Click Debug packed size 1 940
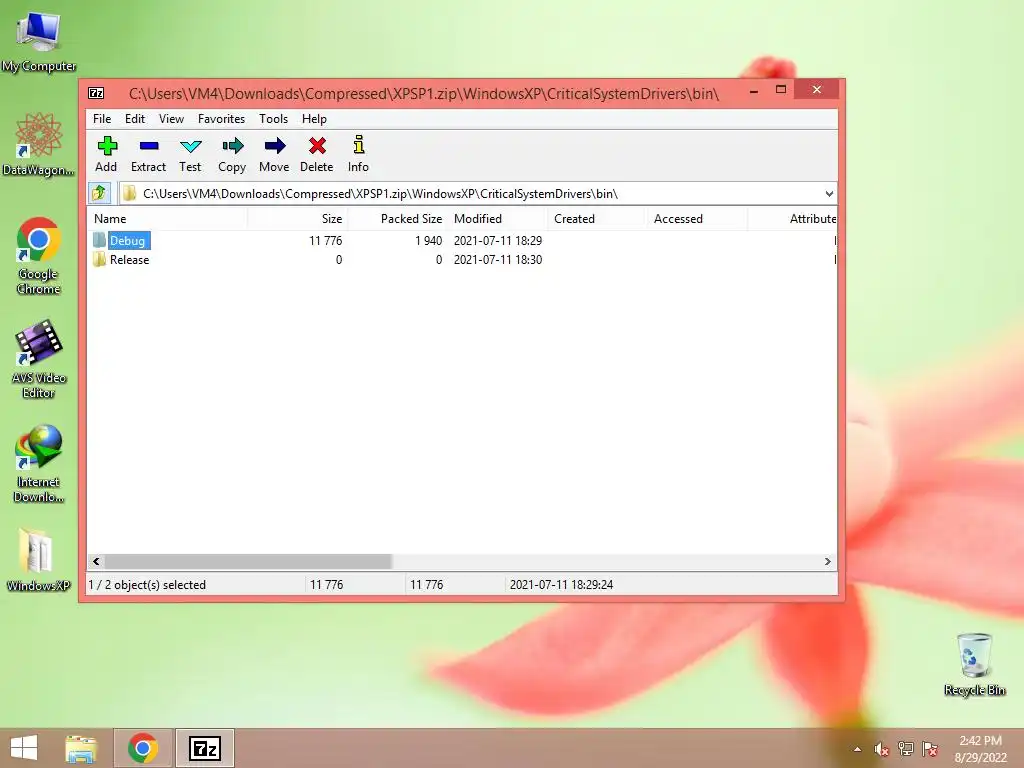Image resolution: width=1024 pixels, height=768 pixels. 428,240
